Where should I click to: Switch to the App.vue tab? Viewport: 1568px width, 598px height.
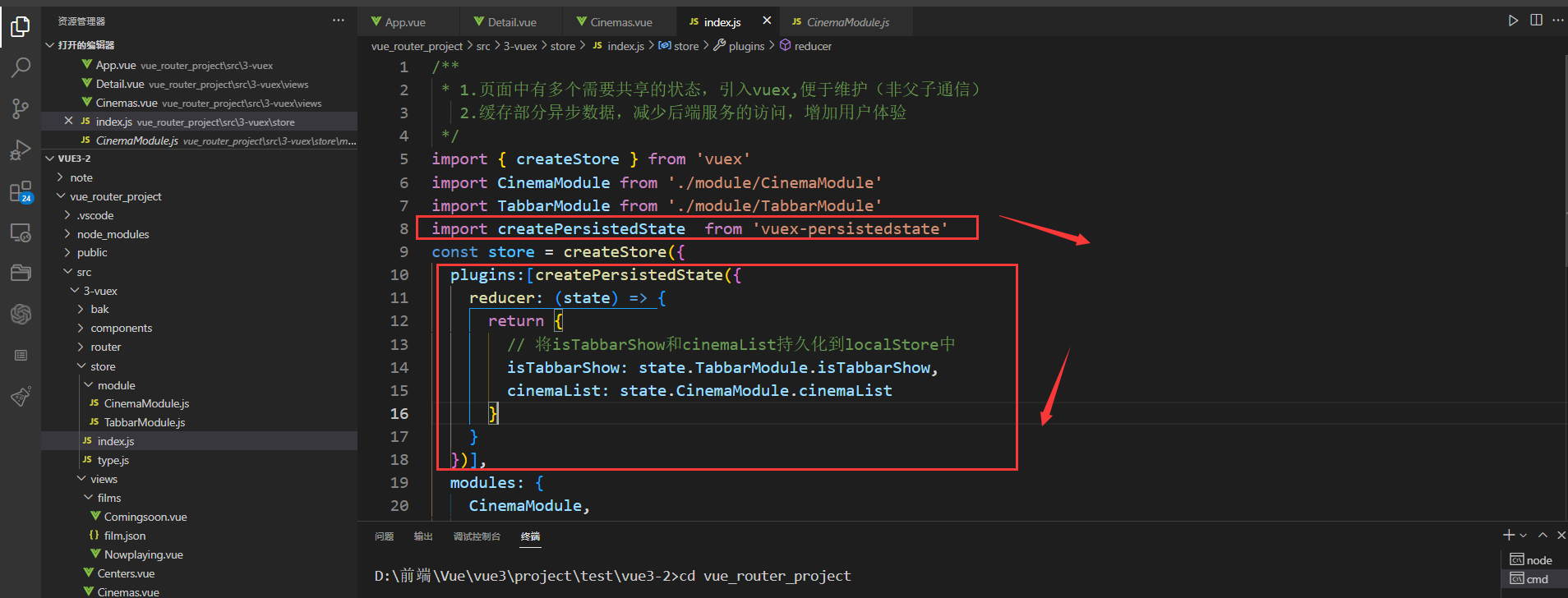point(408,21)
